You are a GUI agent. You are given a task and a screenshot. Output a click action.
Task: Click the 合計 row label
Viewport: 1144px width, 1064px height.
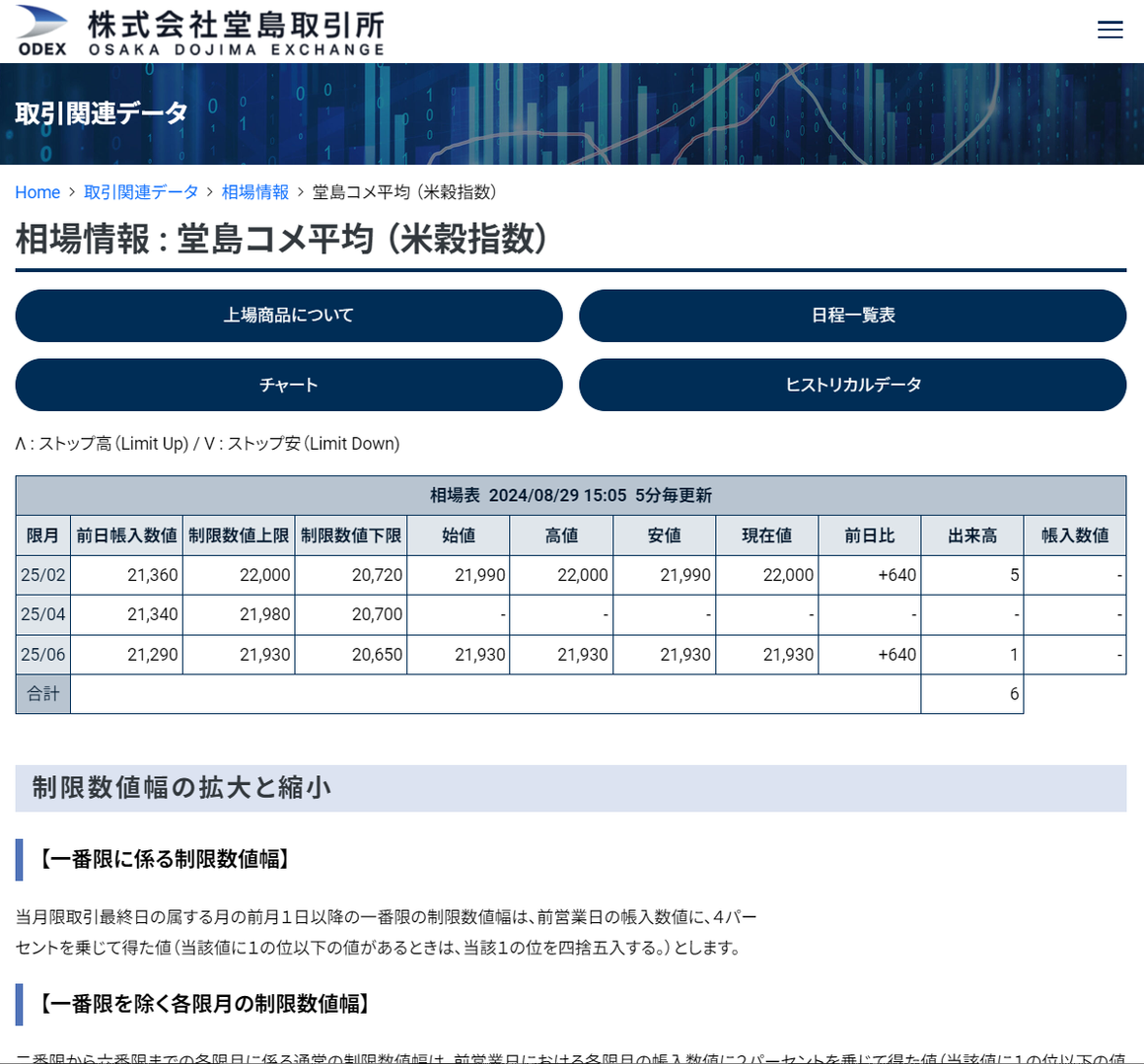coord(43,694)
